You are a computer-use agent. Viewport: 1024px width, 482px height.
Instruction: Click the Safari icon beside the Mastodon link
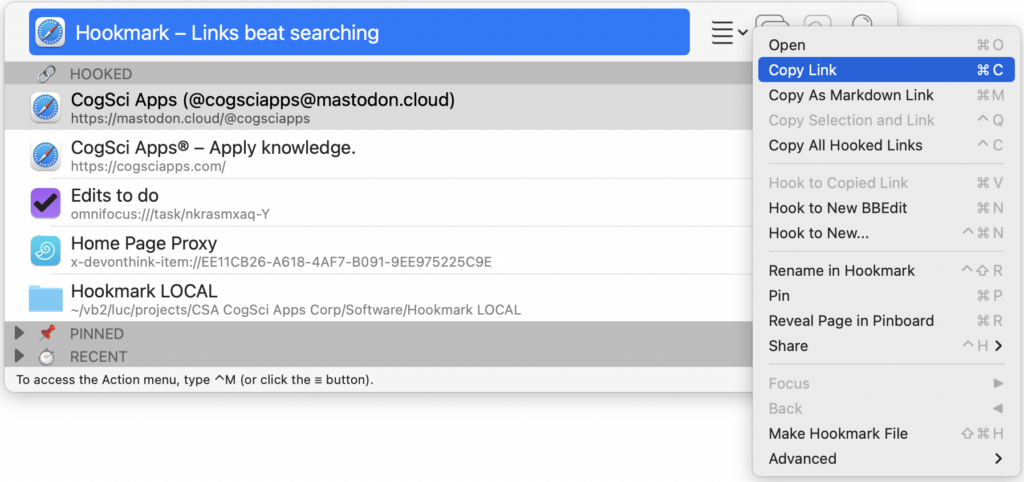coord(46,108)
